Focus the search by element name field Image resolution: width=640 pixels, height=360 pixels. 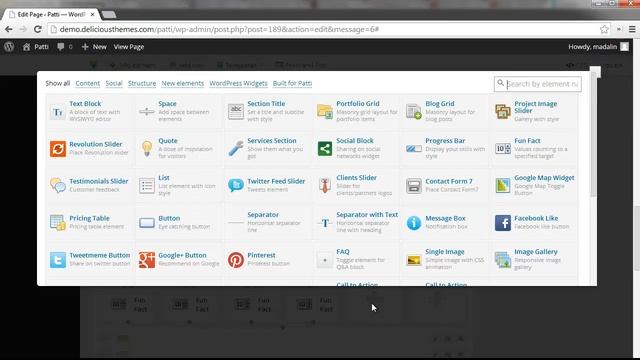click(538, 84)
